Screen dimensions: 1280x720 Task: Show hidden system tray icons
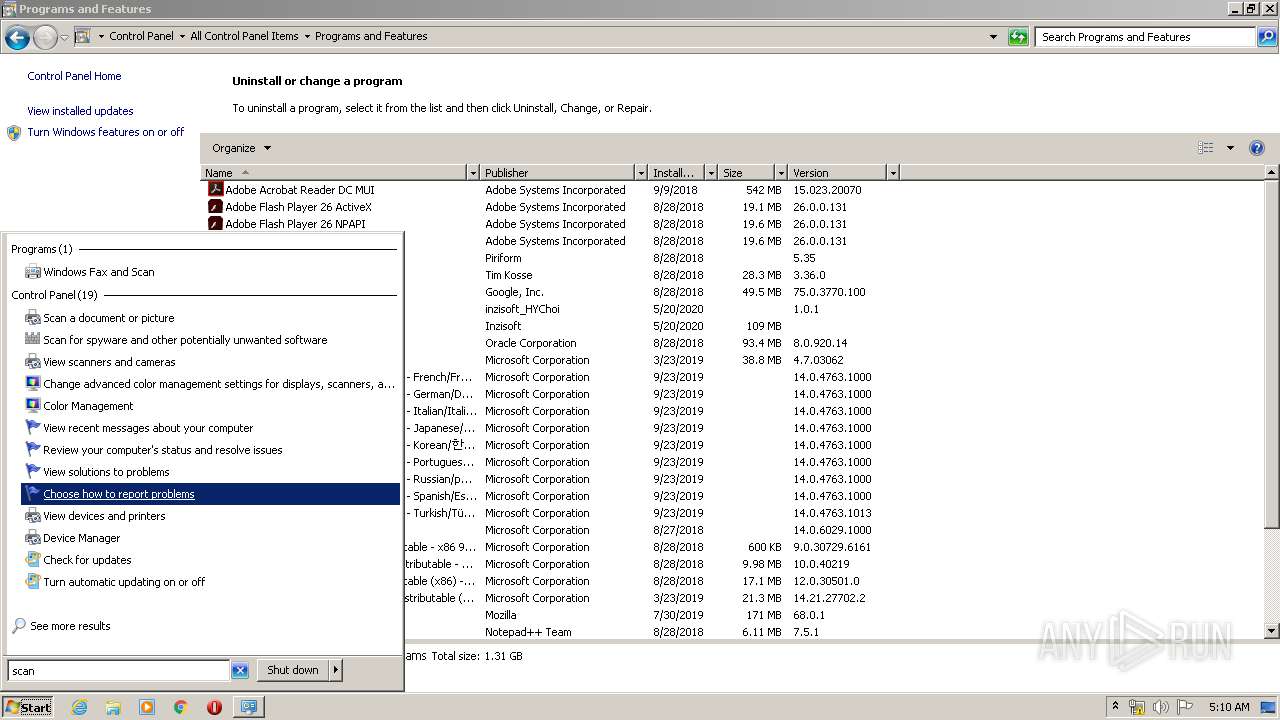[x=1116, y=707]
